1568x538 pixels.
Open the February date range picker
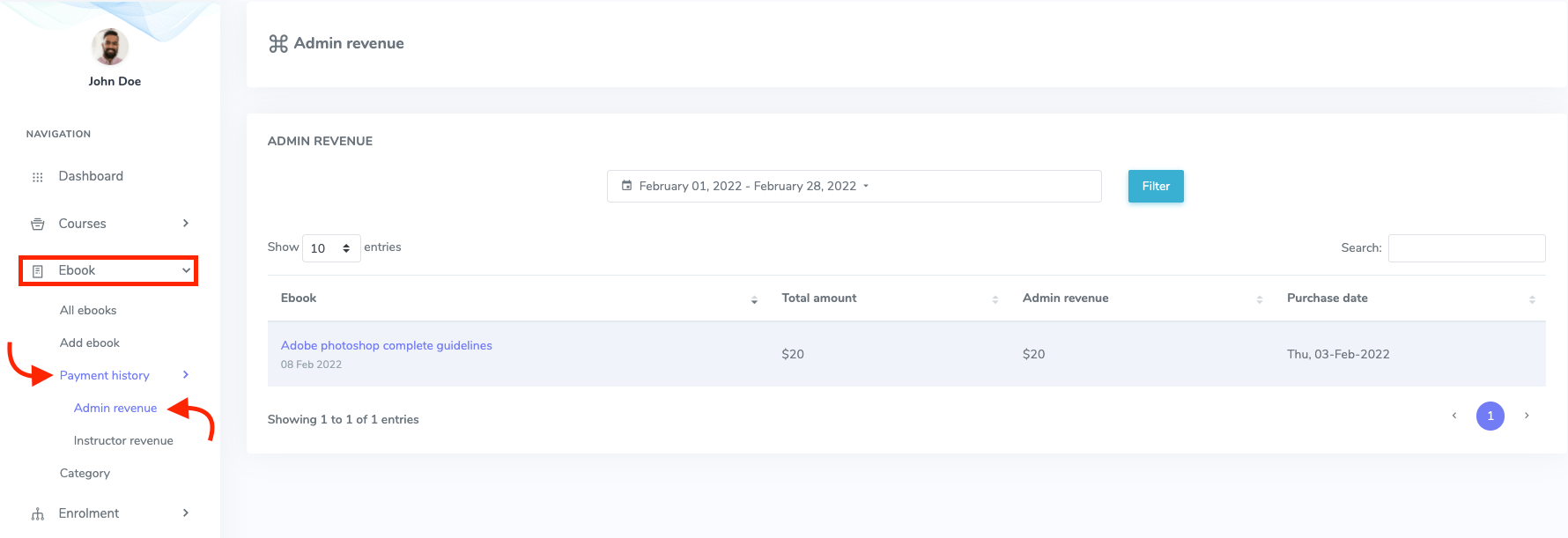coord(853,186)
